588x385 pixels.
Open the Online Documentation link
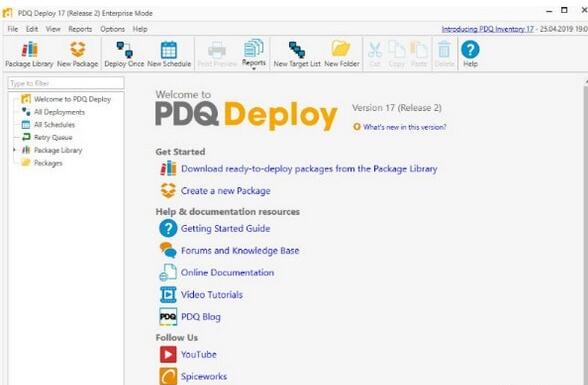[227, 273]
